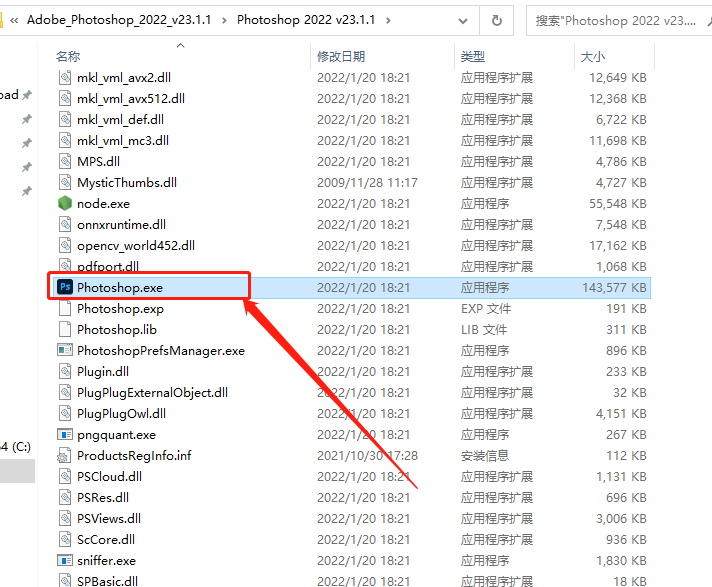Open the address bar history dropdown
Viewport: 712px width, 587px height.
point(463,21)
